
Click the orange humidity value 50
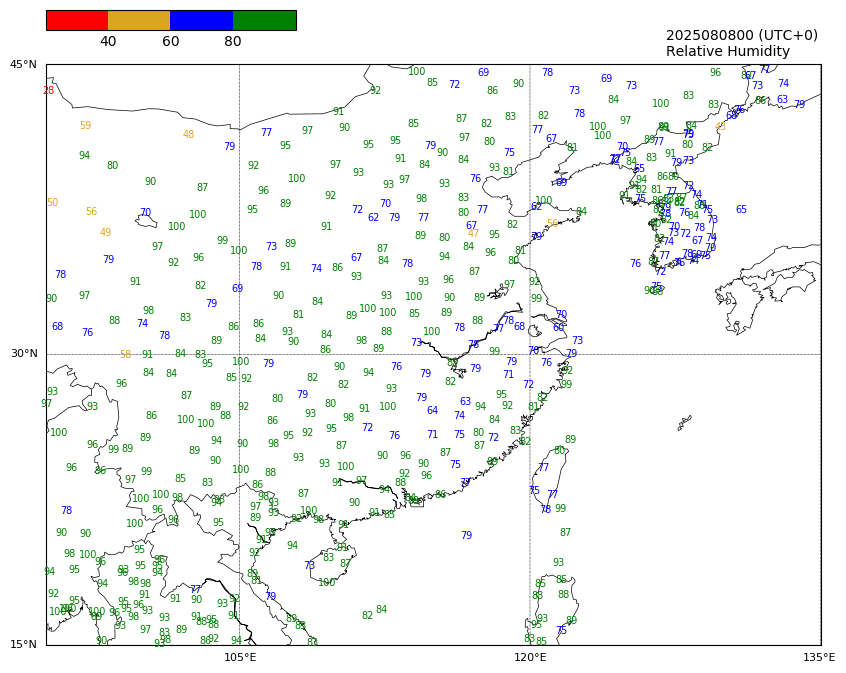pos(52,202)
